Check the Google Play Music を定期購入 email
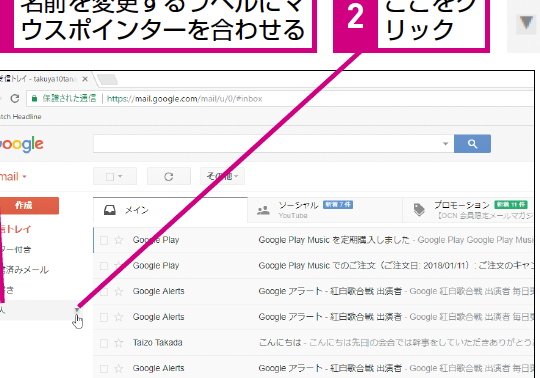Screen dimensions: 540x378 pyautogui.click(x=104, y=240)
